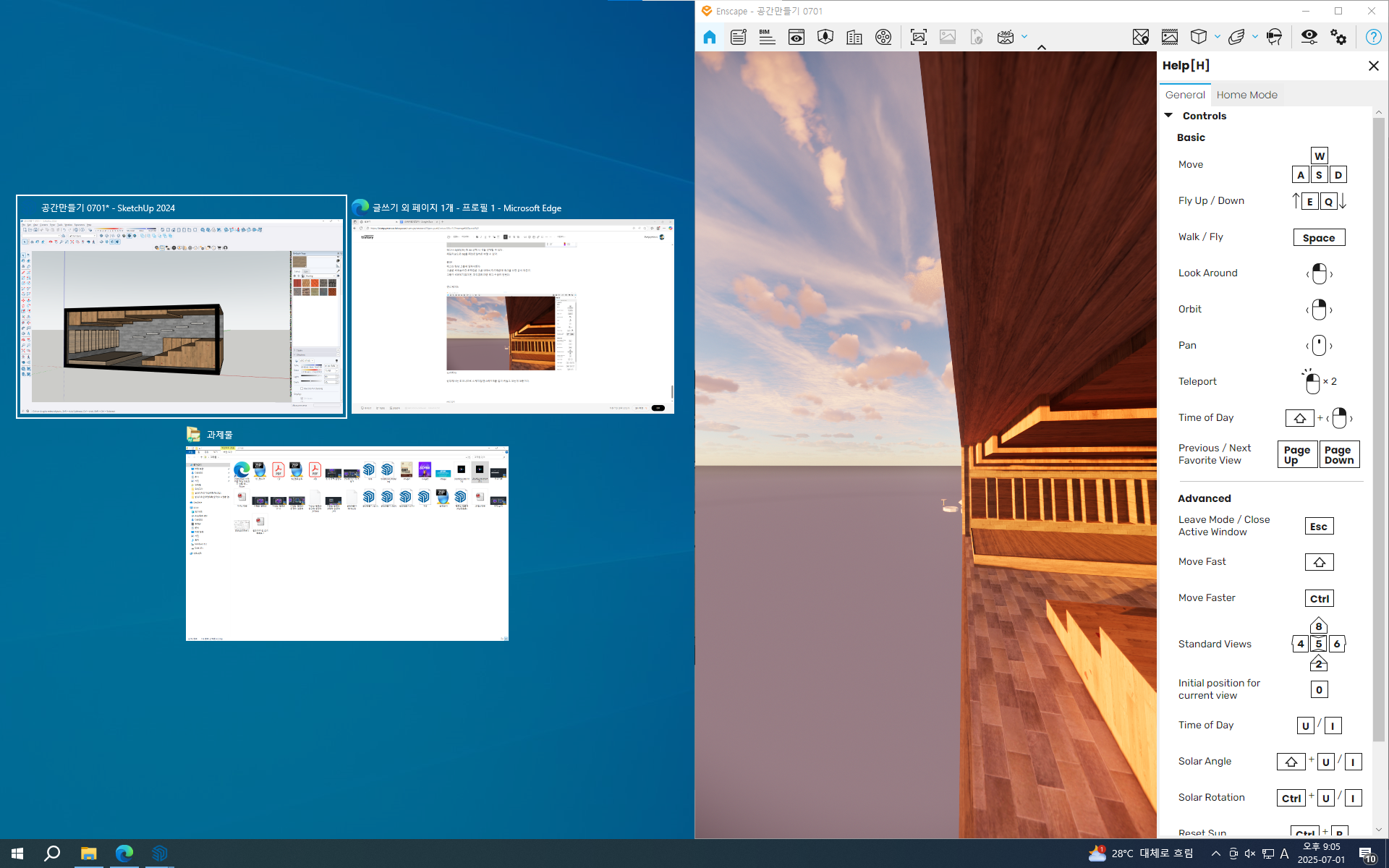Click the screenshot capture icon
1389x868 pixels.
[x=918, y=37]
